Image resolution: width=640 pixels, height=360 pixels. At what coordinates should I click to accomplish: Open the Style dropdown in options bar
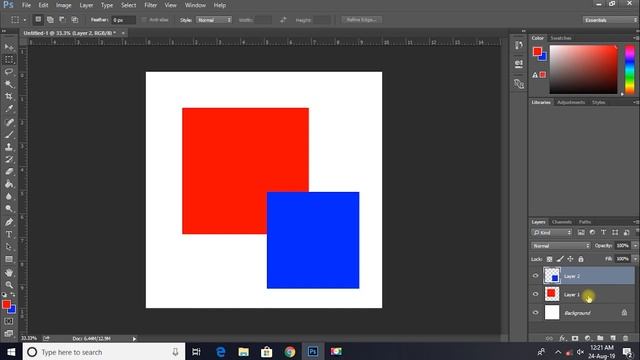click(214, 20)
